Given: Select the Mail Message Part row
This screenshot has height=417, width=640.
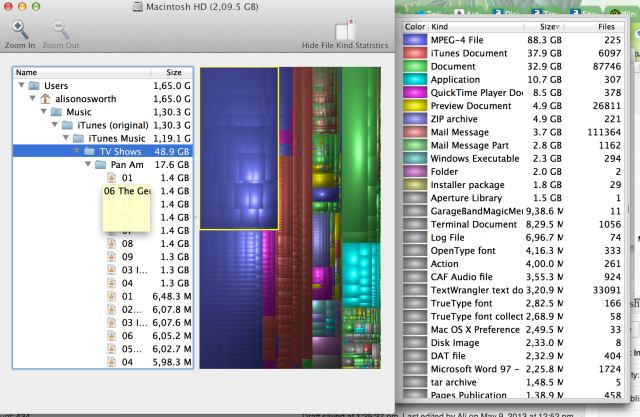Looking at the screenshot, I should click(x=513, y=145).
